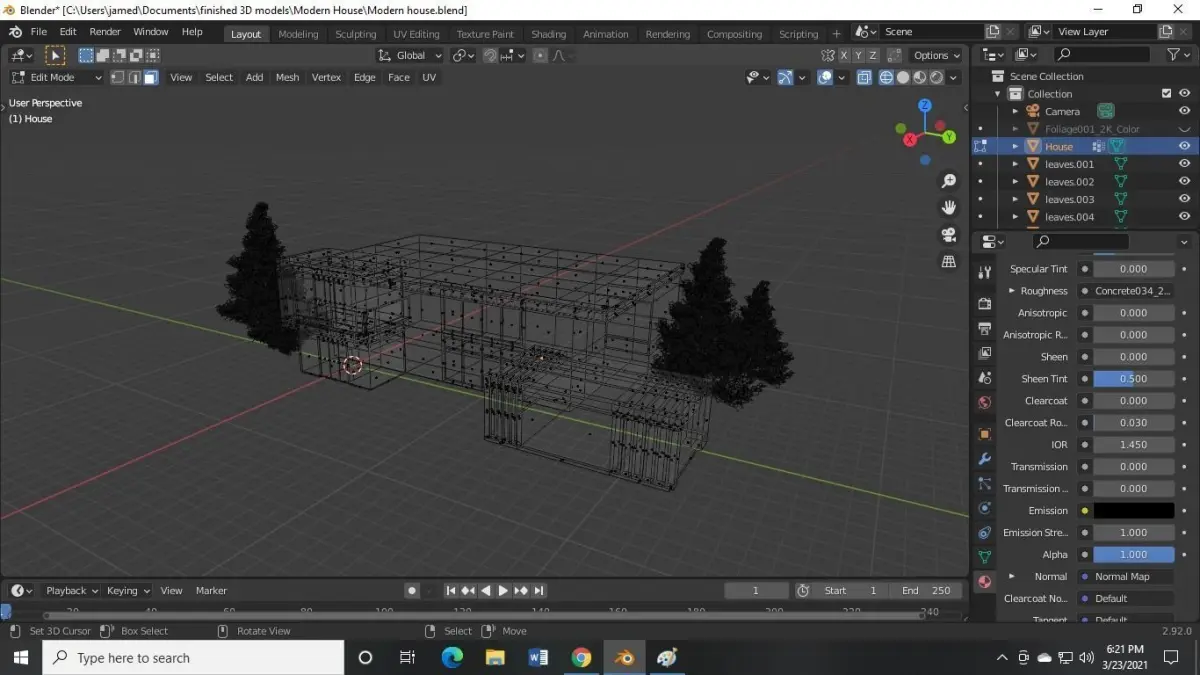Open the outliner filter dropdown
1200x675 pixels.
click(1179, 54)
